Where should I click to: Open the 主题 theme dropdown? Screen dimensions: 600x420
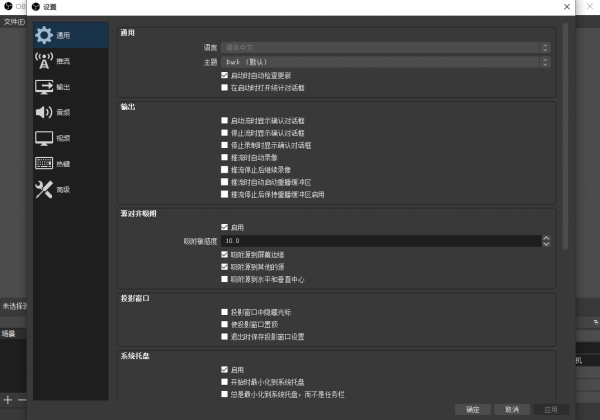click(x=385, y=61)
